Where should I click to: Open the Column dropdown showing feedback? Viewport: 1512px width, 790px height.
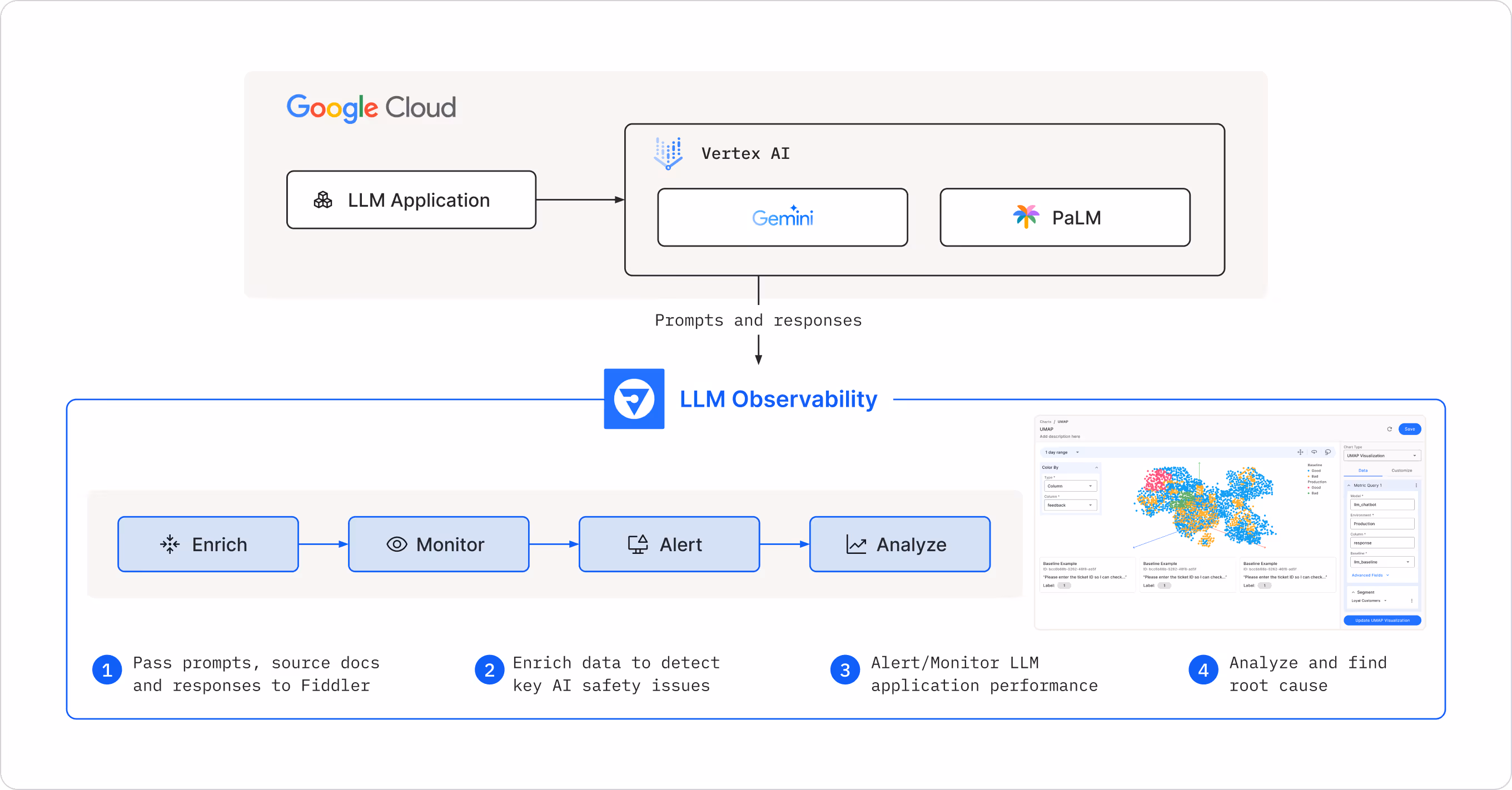(x=1070, y=505)
